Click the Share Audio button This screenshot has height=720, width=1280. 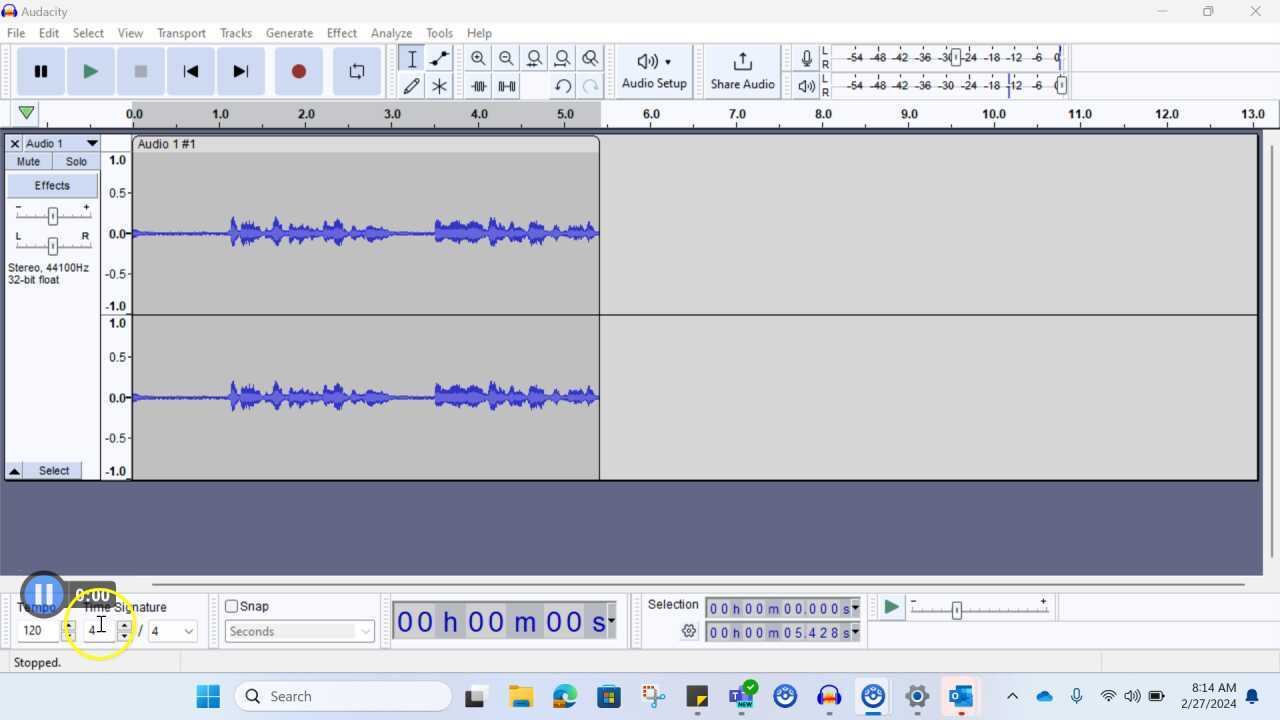[x=742, y=71]
